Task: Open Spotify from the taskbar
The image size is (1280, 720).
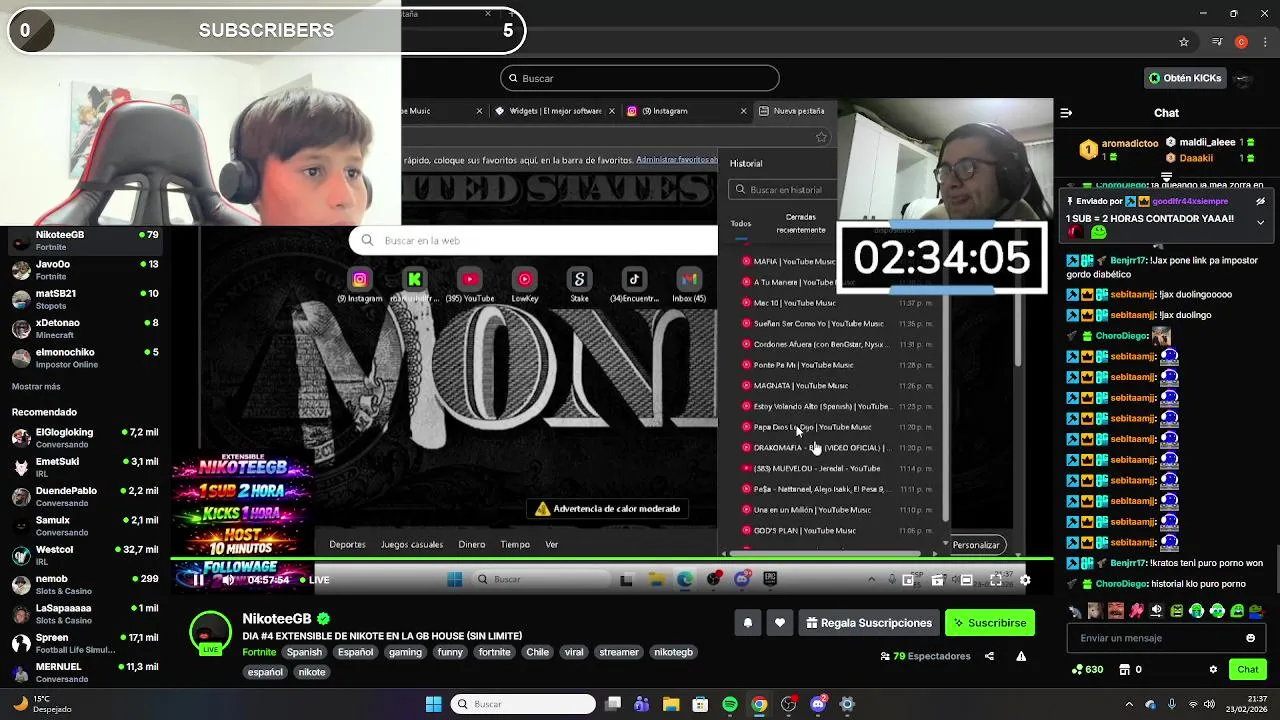Action: click(x=730, y=704)
